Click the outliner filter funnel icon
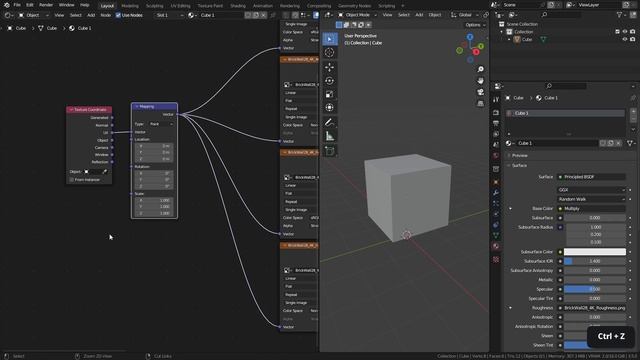The width and height of the screenshot is (640, 360). coord(620,15)
